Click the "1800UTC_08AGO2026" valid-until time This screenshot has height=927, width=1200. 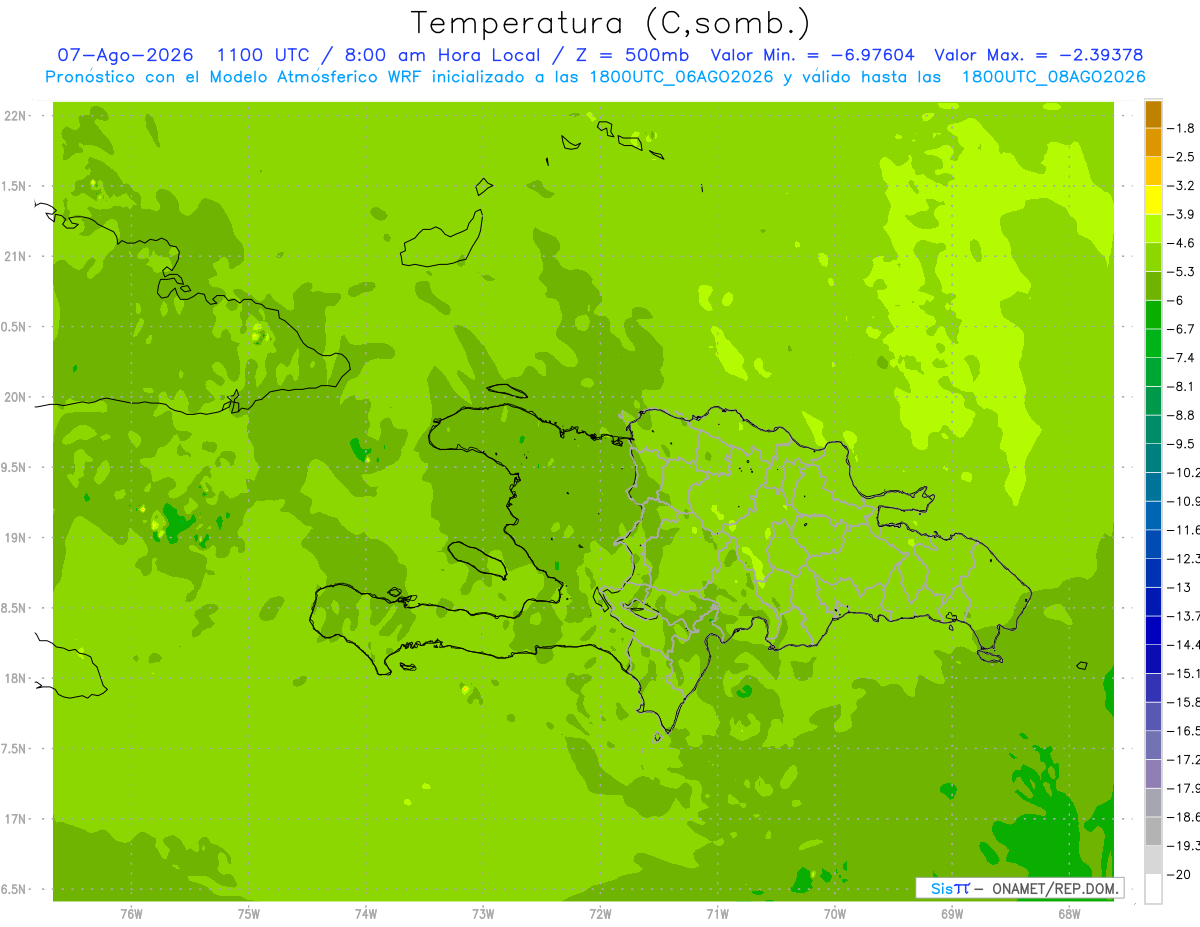coord(1054,77)
